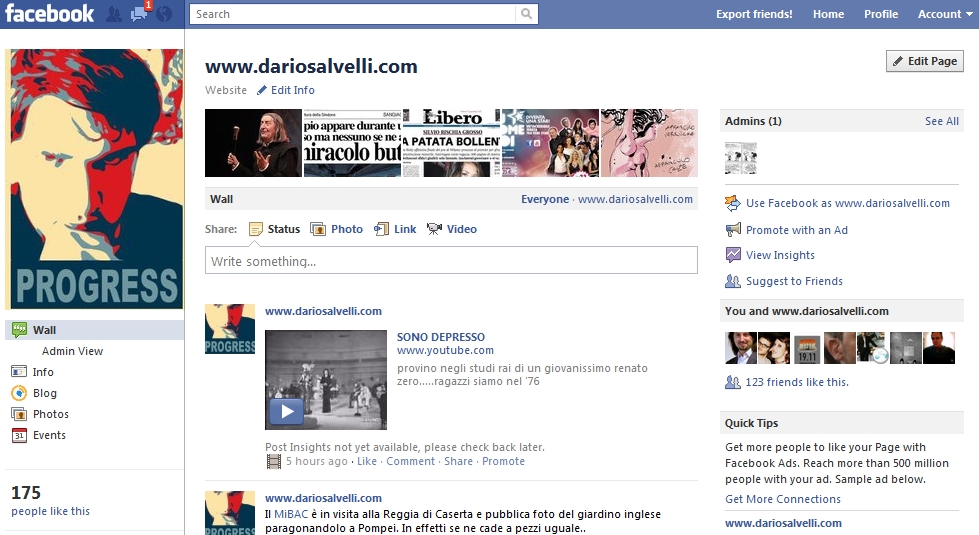Click the Edit Page button
Viewport: 979px width, 535px height.
tap(924, 61)
